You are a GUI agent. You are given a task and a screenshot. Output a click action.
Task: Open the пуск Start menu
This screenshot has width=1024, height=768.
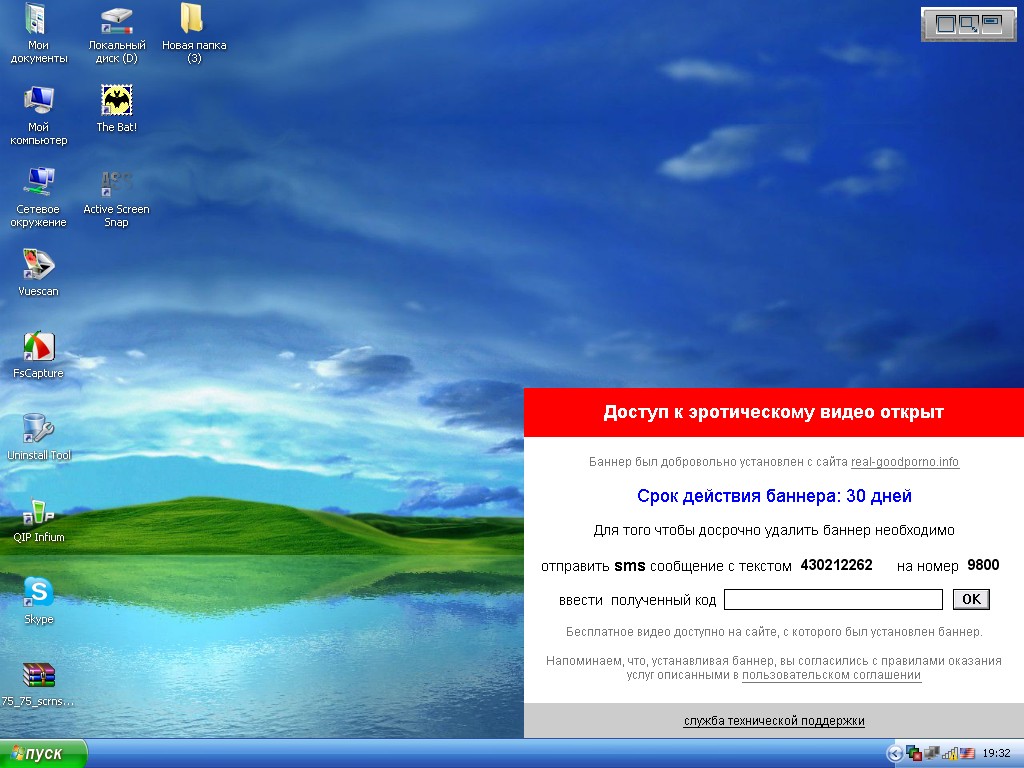pyautogui.click(x=44, y=754)
